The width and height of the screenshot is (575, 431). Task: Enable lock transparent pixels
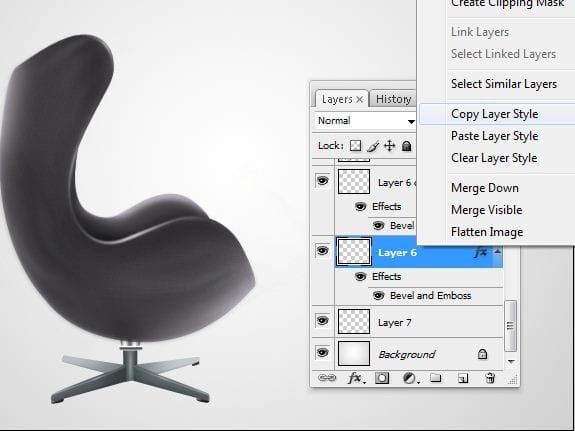click(x=355, y=146)
